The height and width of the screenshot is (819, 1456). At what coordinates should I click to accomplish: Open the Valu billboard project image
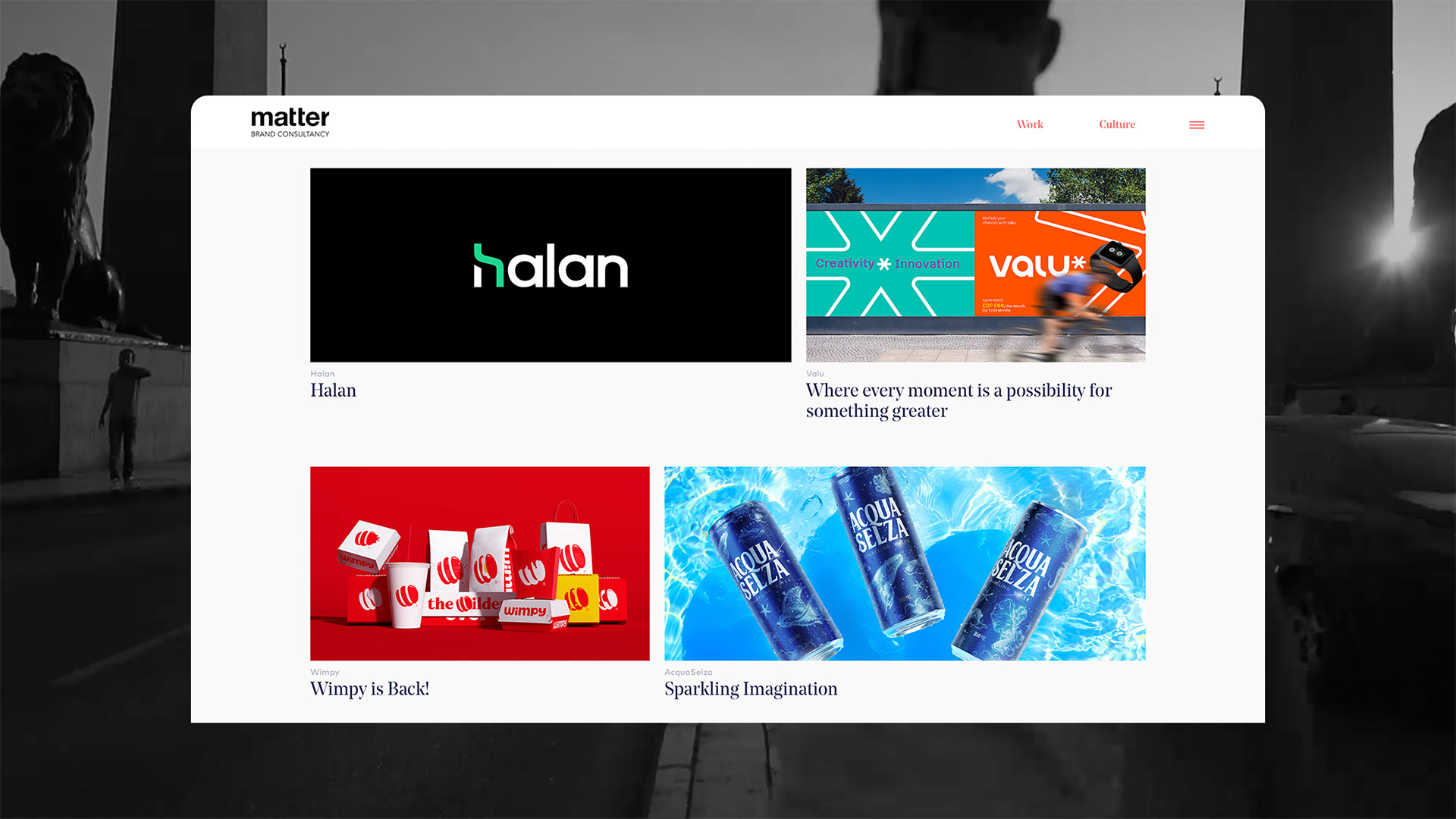click(975, 265)
